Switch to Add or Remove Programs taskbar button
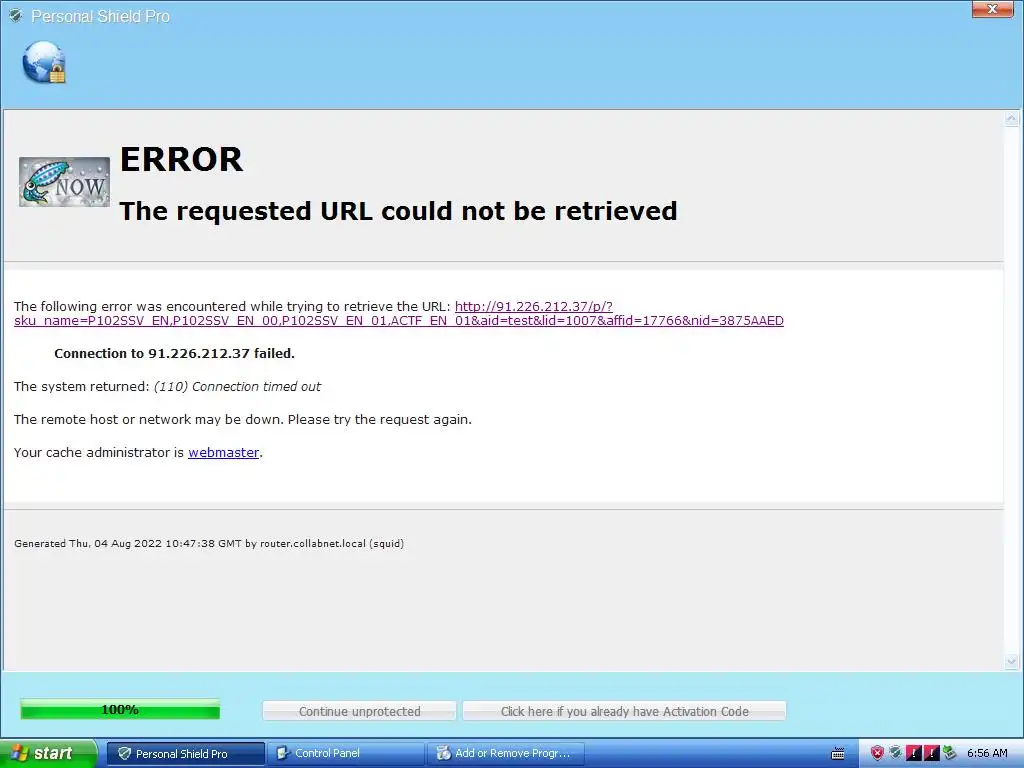Image resolution: width=1024 pixels, height=768 pixels. (506, 754)
